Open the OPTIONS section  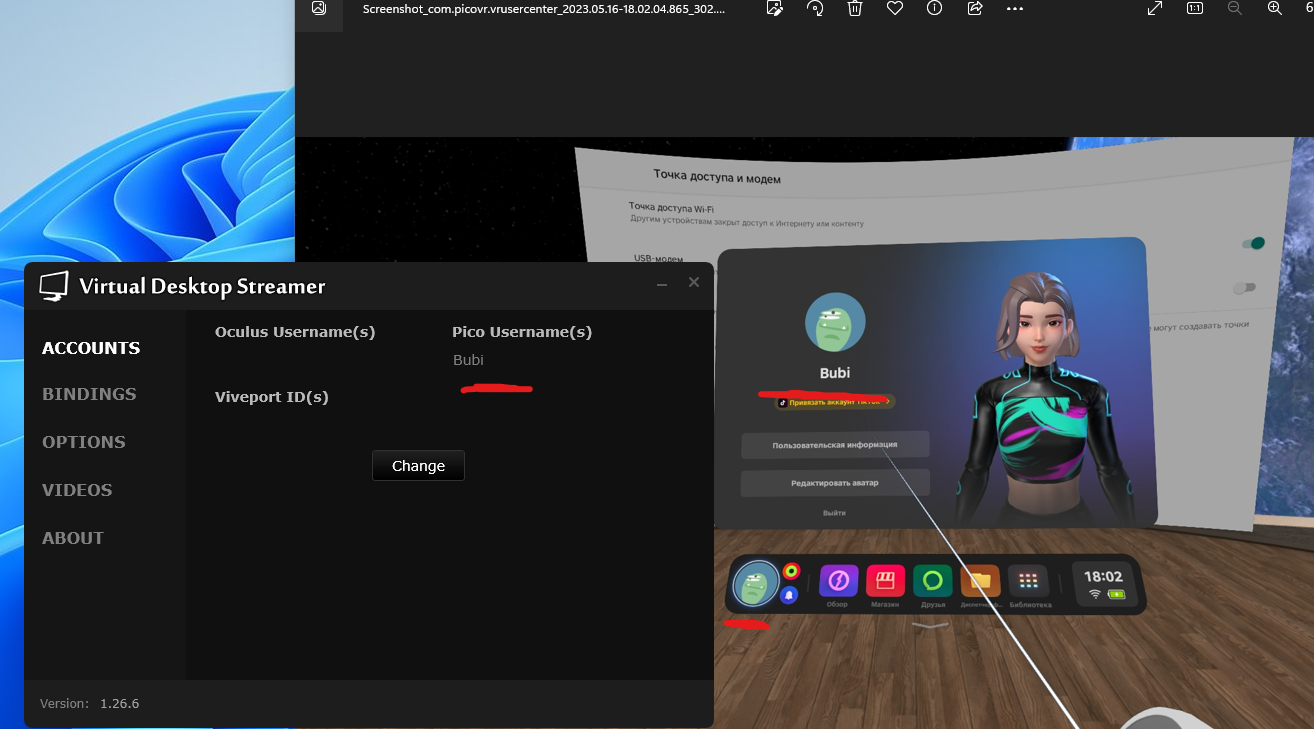point(84,442)
